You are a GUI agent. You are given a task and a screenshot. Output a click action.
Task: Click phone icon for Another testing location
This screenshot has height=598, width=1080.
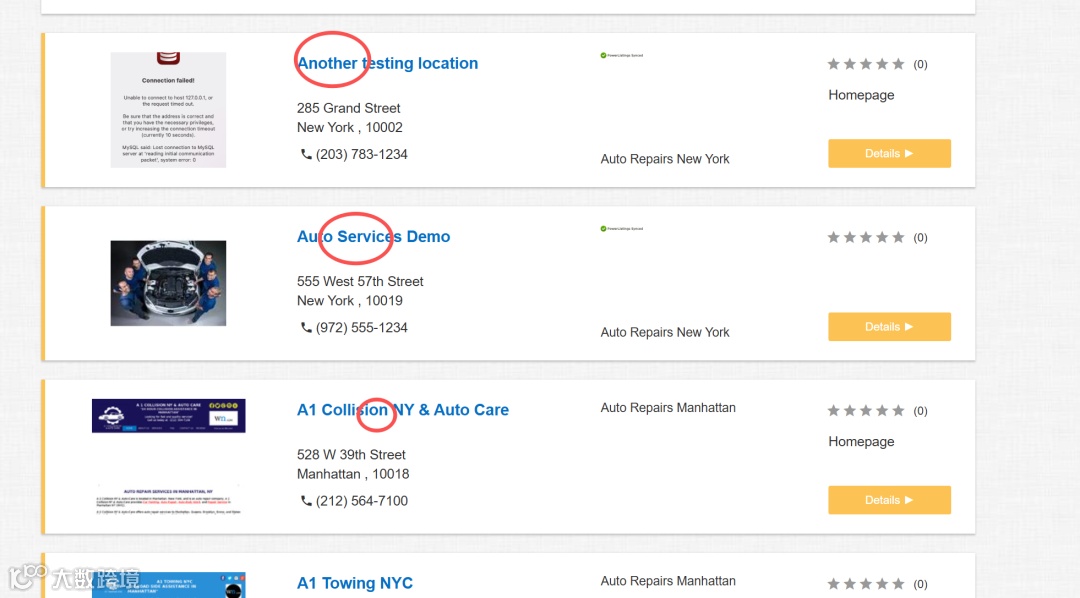pyautogui.click(x=306, y=154)
